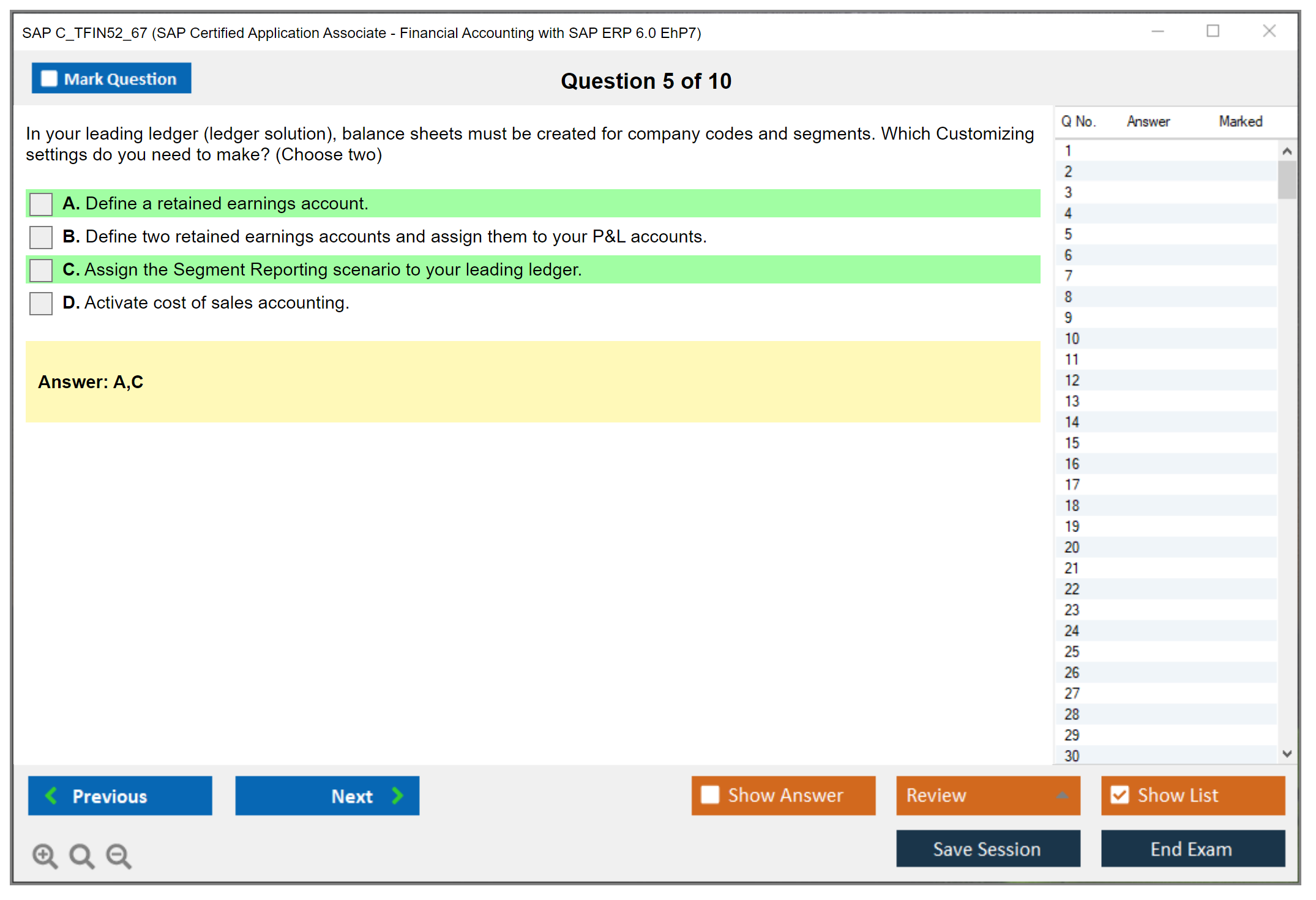The image size is (1316, 900).
Task: Tick the checkbox for option B
Action: pyautogui.click(x=41, y=237)
